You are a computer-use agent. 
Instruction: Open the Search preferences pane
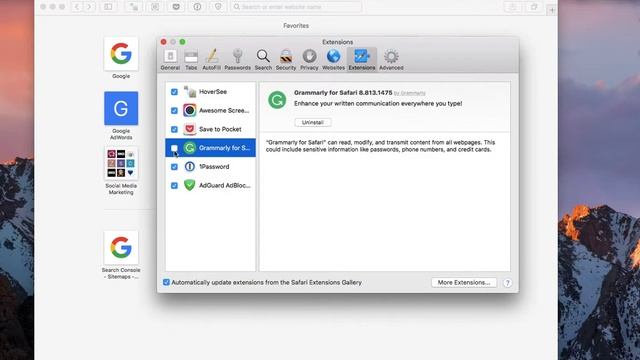tap(263, 60)
